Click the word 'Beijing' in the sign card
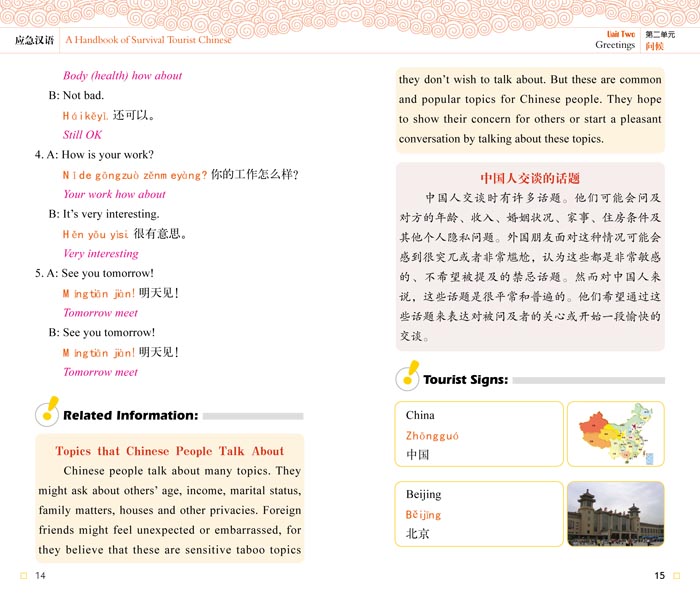This screenshot has width=700, height=595. tap(424, 495)
